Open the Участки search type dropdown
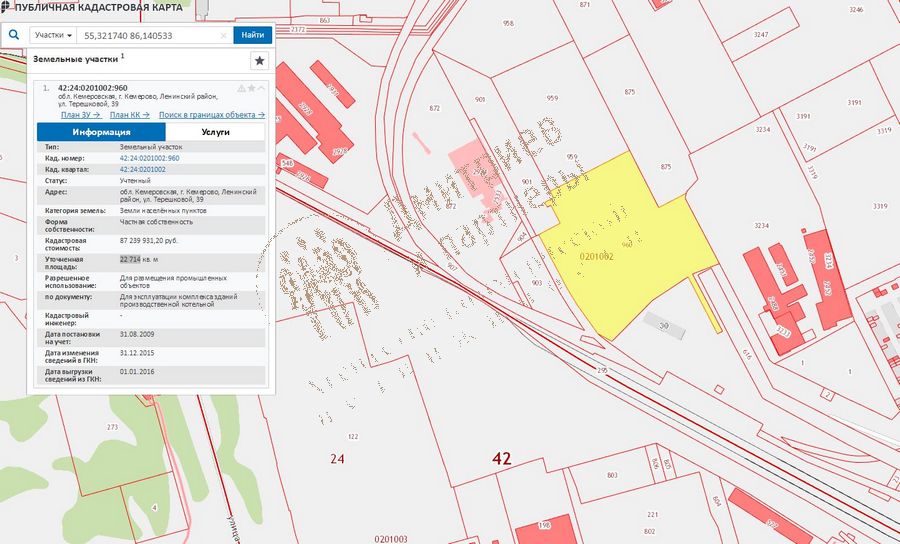Viewport: 900px width, 544px height. coord(53,35)
